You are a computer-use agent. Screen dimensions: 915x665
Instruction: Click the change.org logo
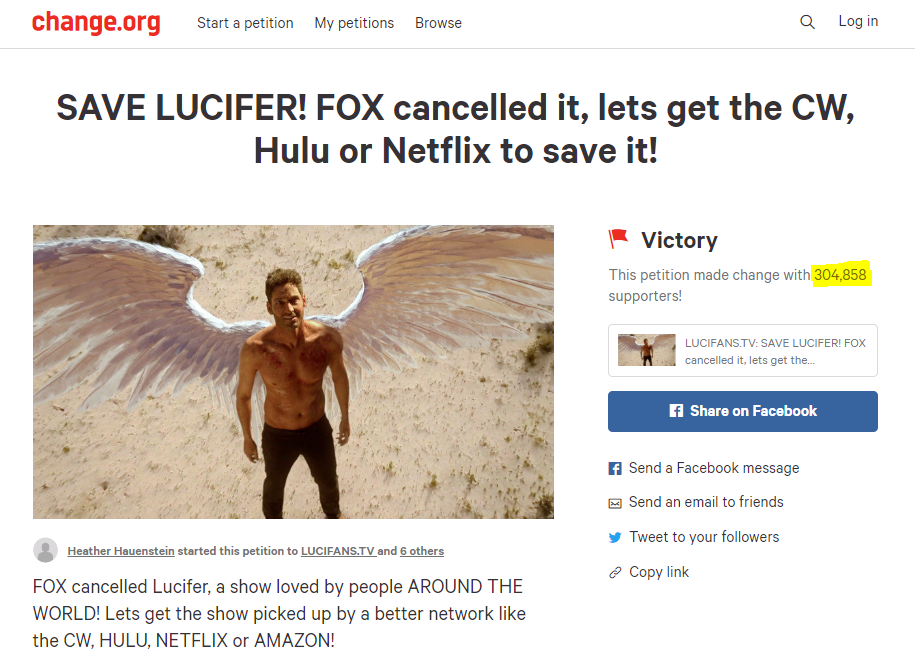point(96,22)
